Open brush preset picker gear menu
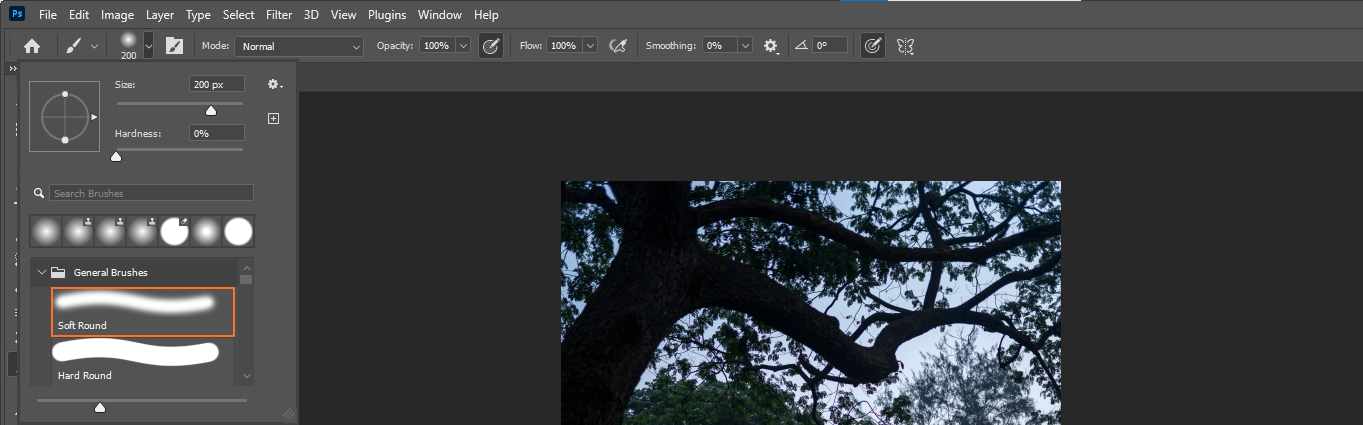1363x425 pixels. [274, 85]
